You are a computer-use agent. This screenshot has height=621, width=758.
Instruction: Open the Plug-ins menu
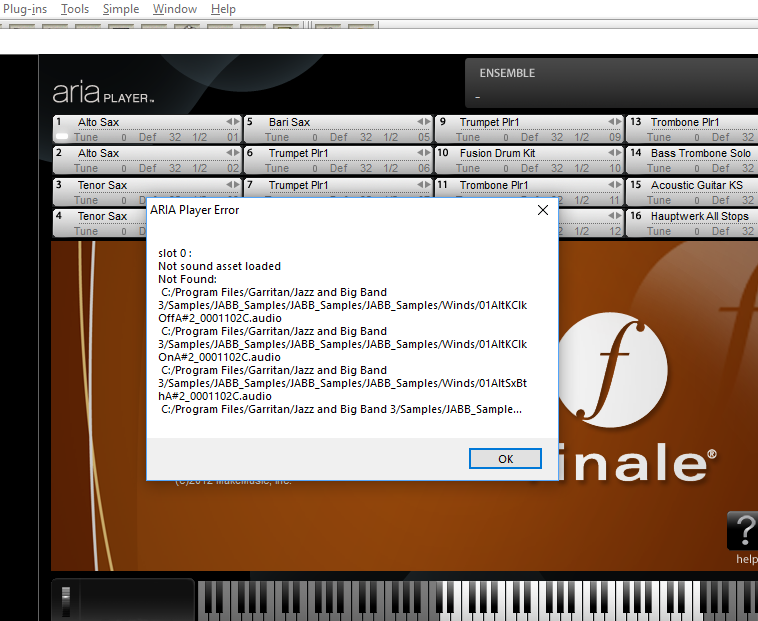coord(26,9)
